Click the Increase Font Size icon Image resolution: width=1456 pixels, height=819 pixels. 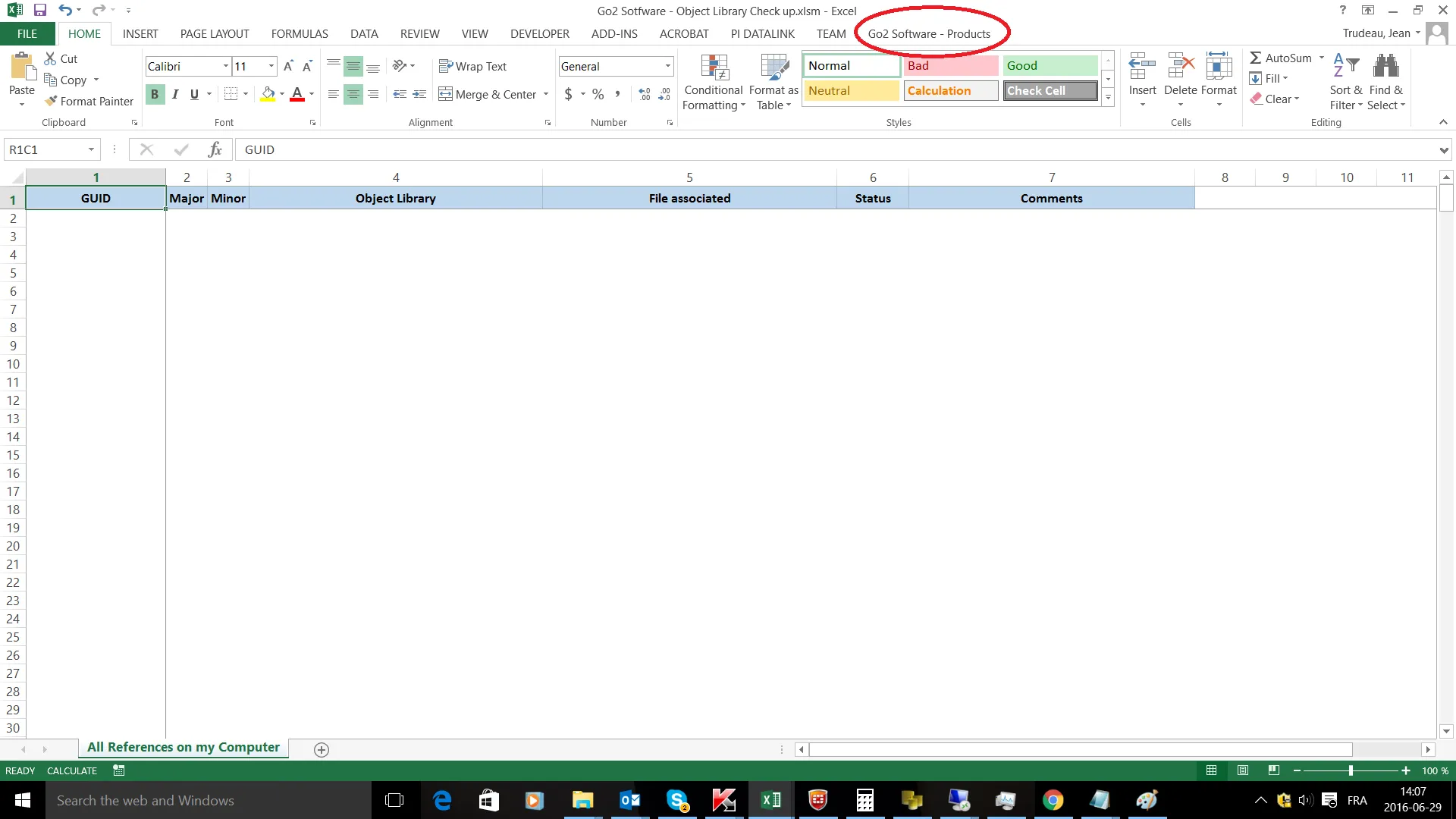[x=288, y=67]
